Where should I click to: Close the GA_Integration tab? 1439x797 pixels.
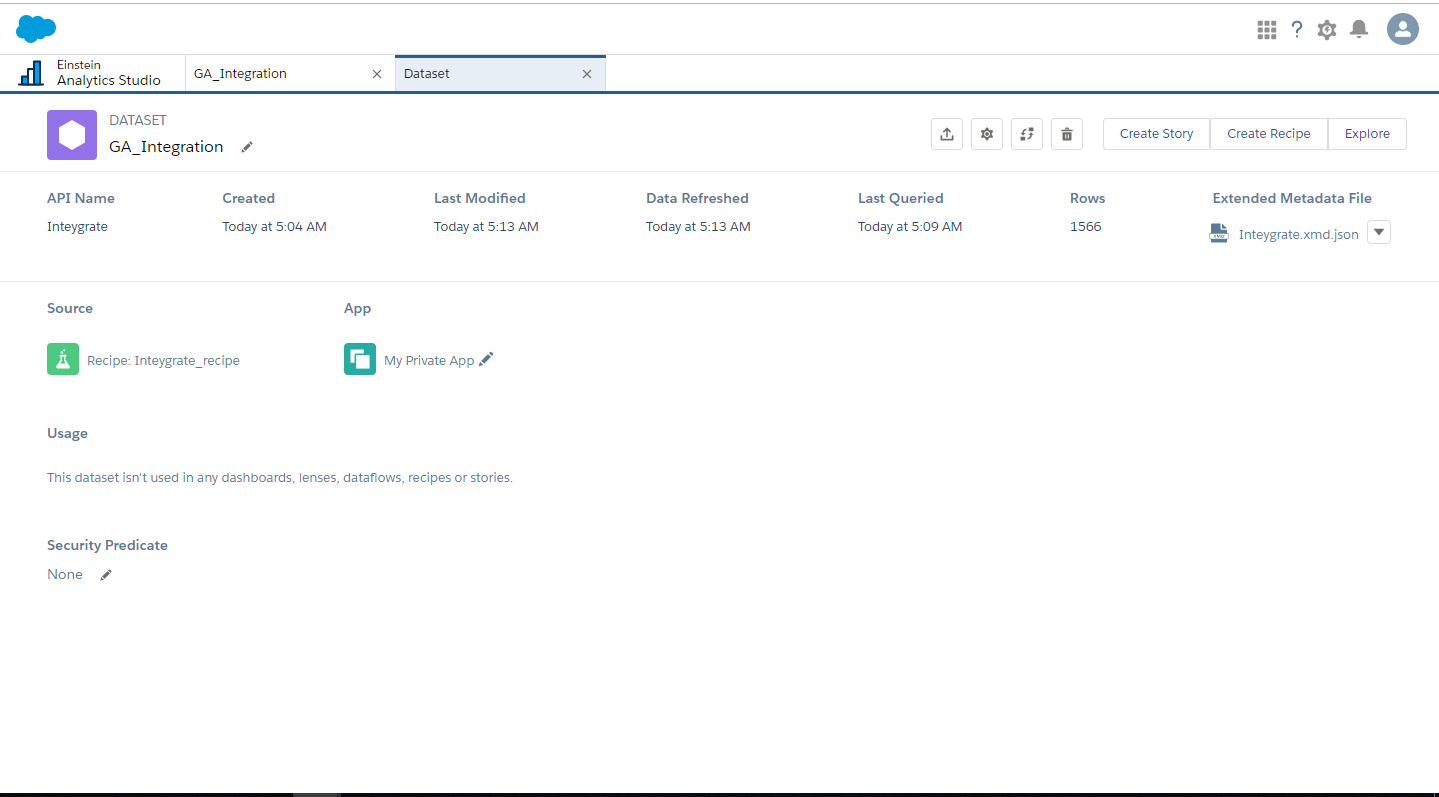(377, 74)
